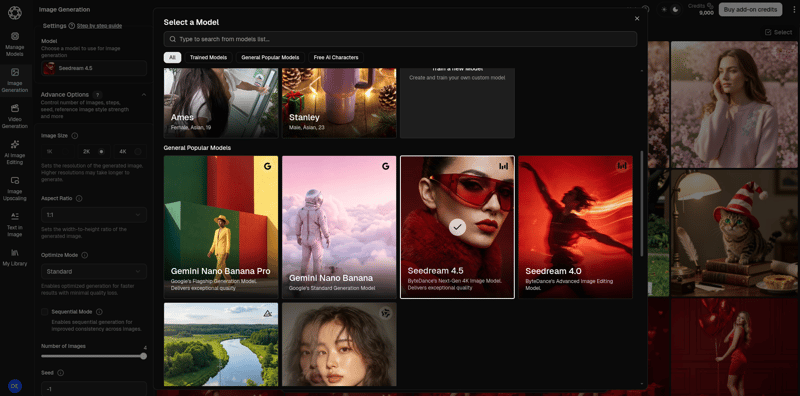Switch to Trained Models tab

coord(208,58)
